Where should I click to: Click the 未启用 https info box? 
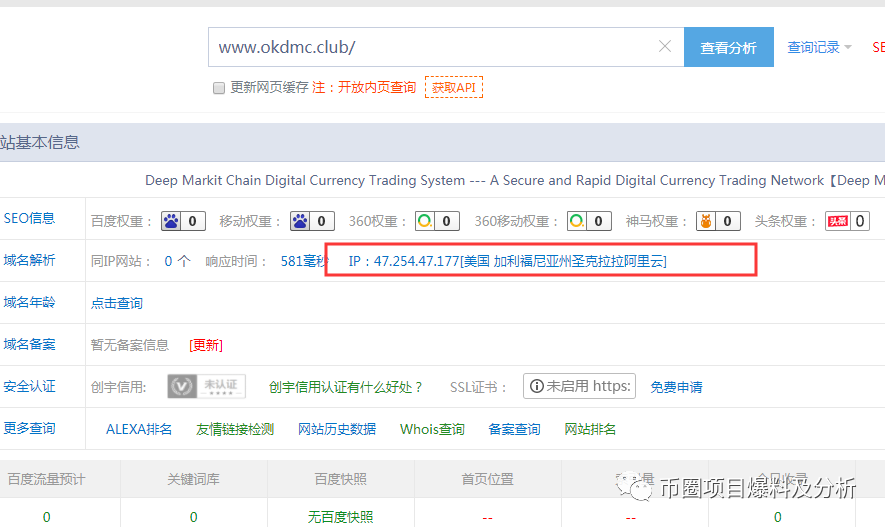click(x=580, y=386)
